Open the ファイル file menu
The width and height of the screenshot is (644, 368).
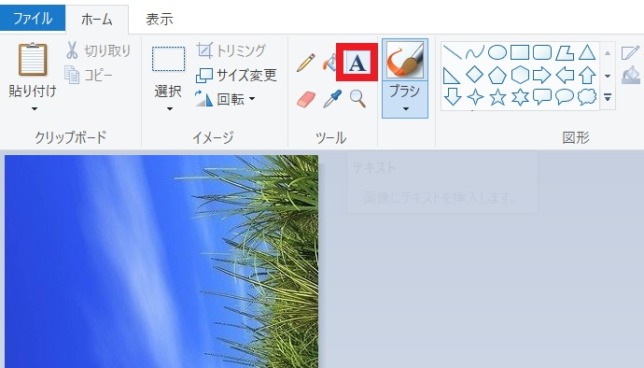(x=32, y=18)
